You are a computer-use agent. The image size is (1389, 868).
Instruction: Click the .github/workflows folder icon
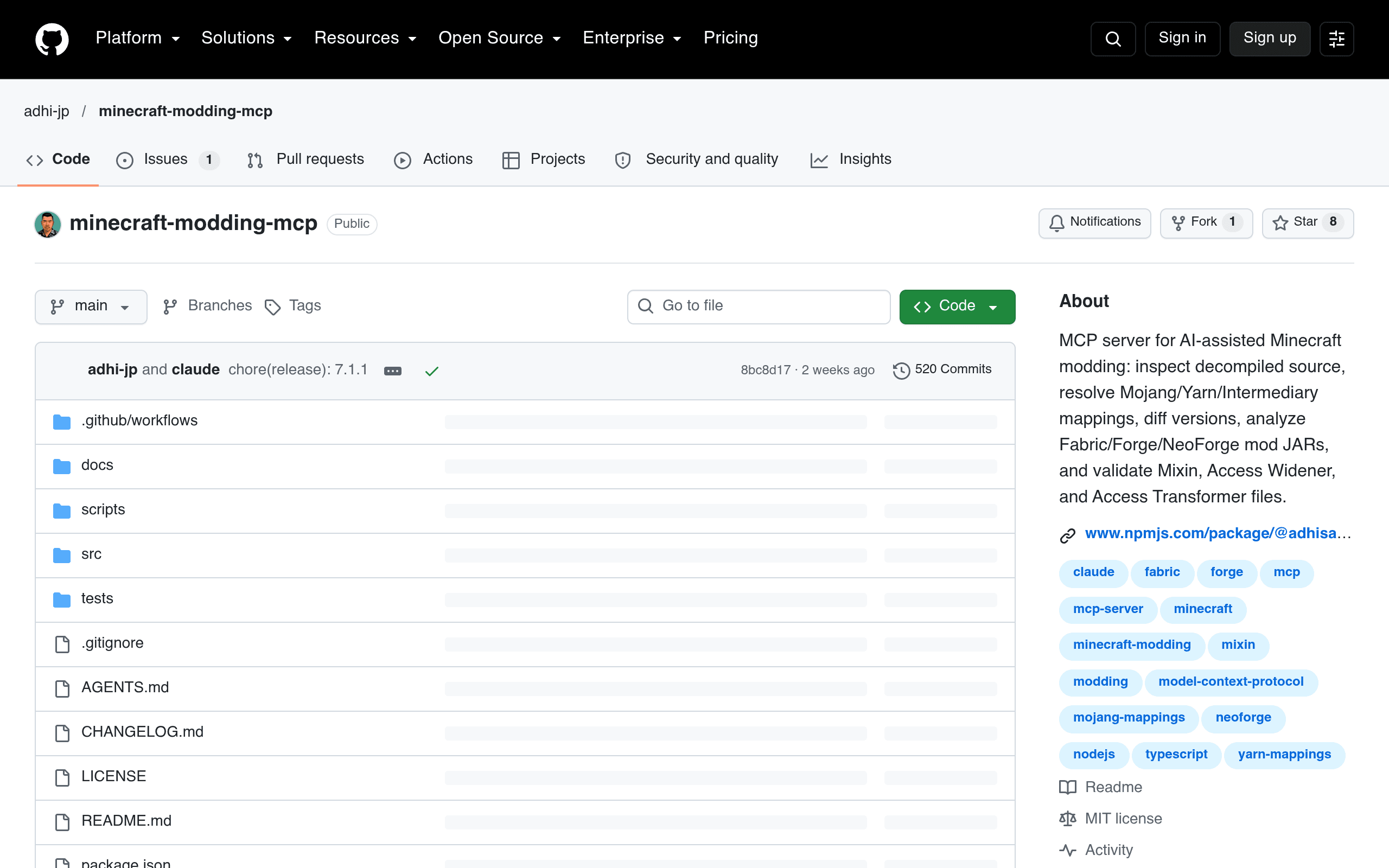[x=62, y=422]
